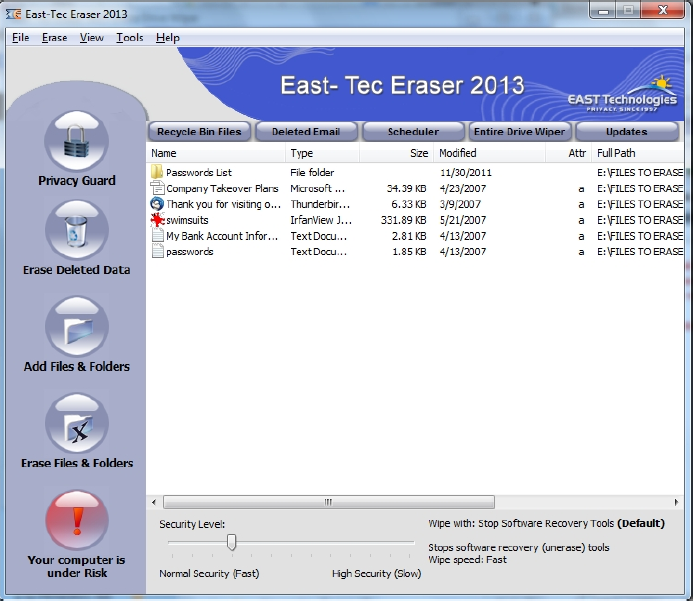Screen dimensions: 694x601
Task: Click the 331.89 KB size cell
Action: [x=403, y=220]
